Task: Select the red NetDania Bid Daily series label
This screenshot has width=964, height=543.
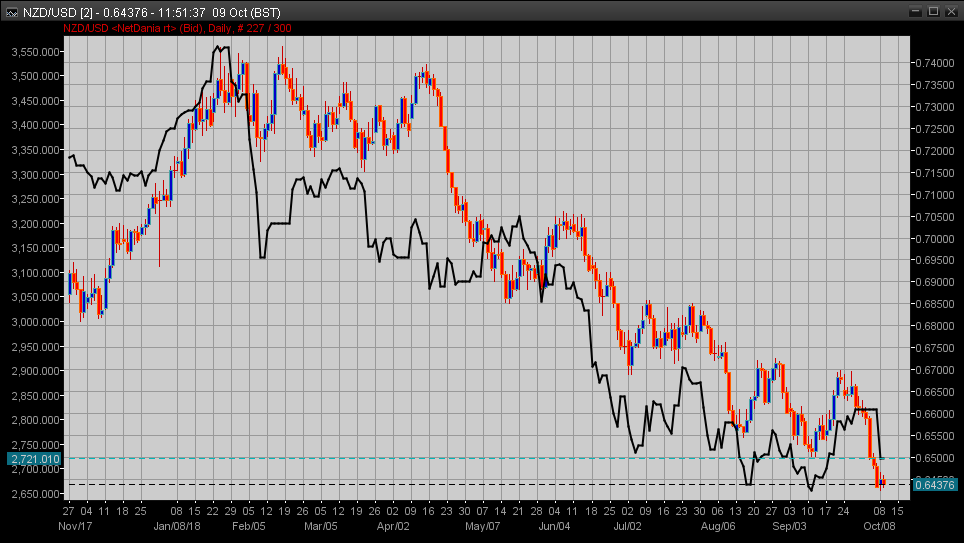Action: tap(178, 28)
